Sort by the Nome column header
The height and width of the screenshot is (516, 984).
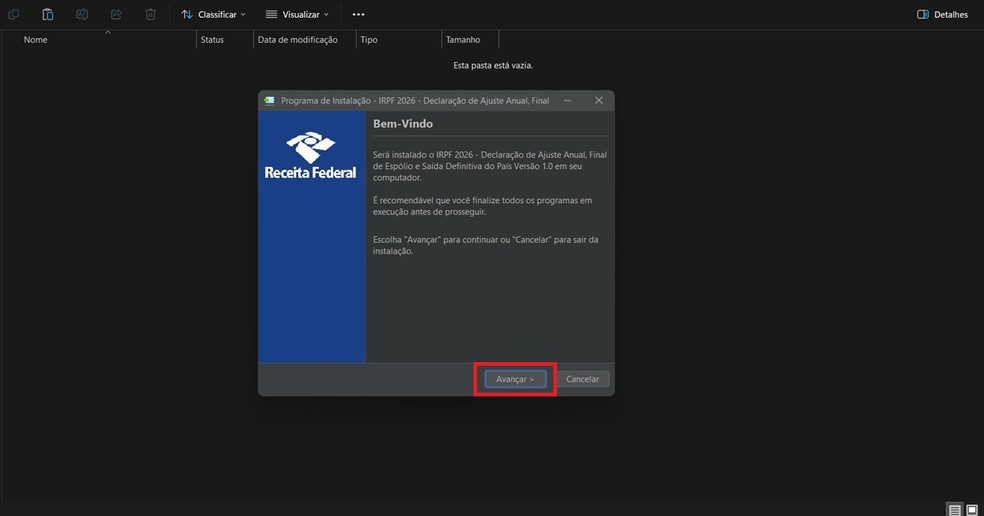click(x=36, y=40)
